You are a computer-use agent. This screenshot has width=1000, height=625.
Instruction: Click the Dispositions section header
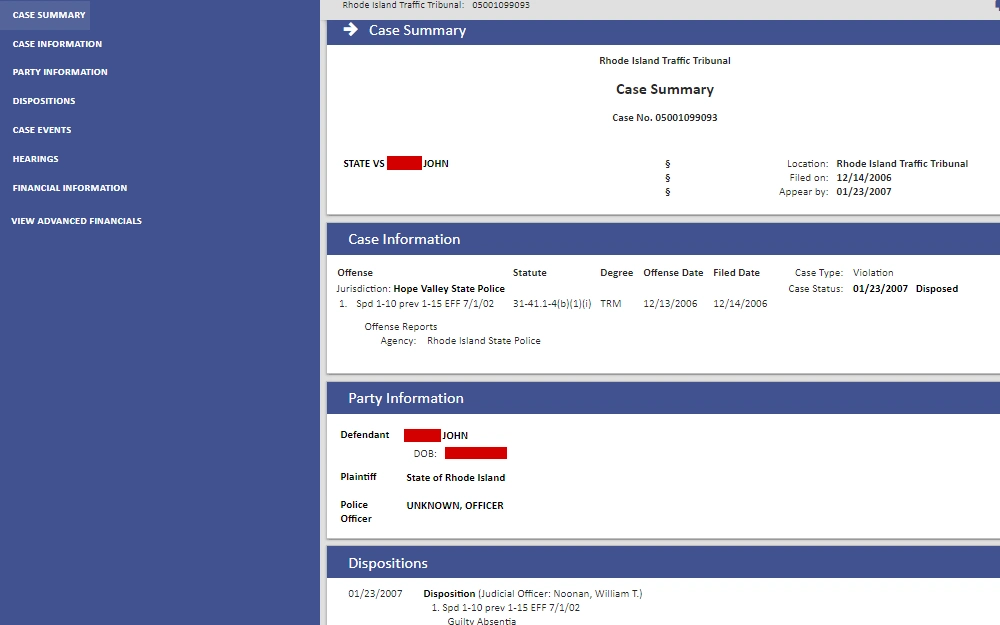[x=388, y=563]
